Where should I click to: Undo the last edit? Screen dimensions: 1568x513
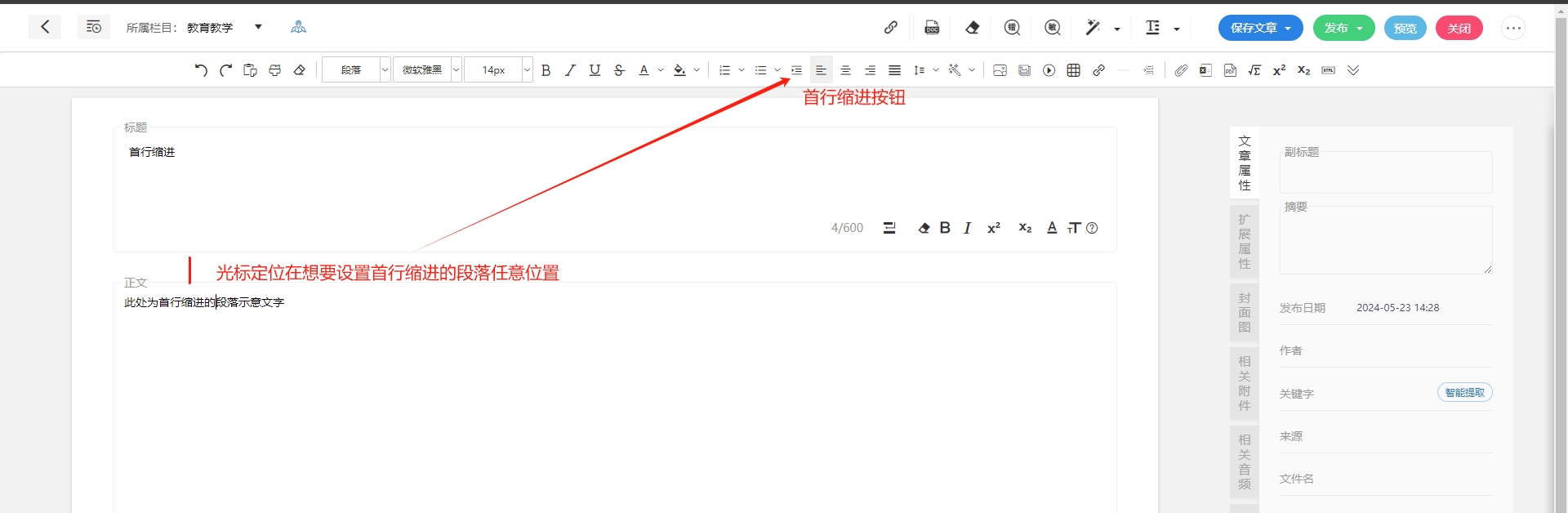coord(201,70)
